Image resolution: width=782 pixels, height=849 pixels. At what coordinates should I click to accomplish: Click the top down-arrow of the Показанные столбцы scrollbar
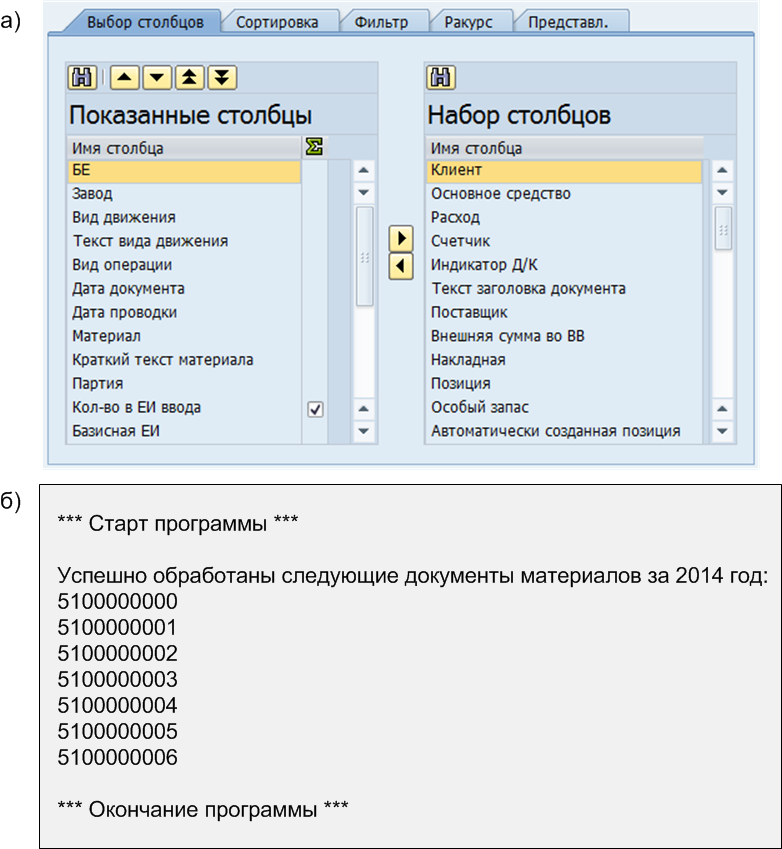coord(364,192)
